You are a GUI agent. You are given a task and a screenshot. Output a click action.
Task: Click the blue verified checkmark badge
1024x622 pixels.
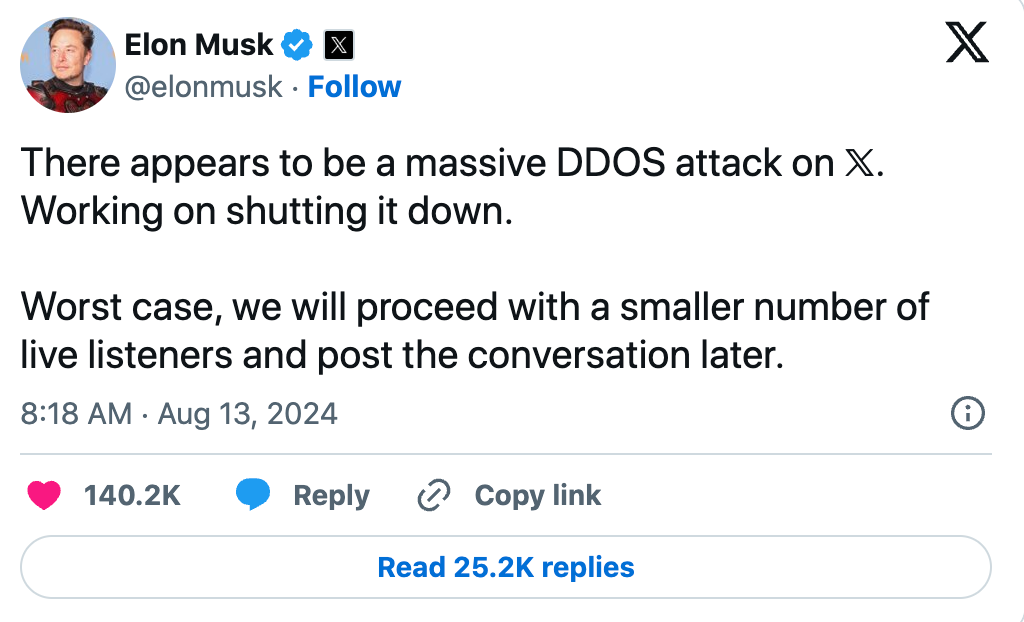(x=296, y=45)
